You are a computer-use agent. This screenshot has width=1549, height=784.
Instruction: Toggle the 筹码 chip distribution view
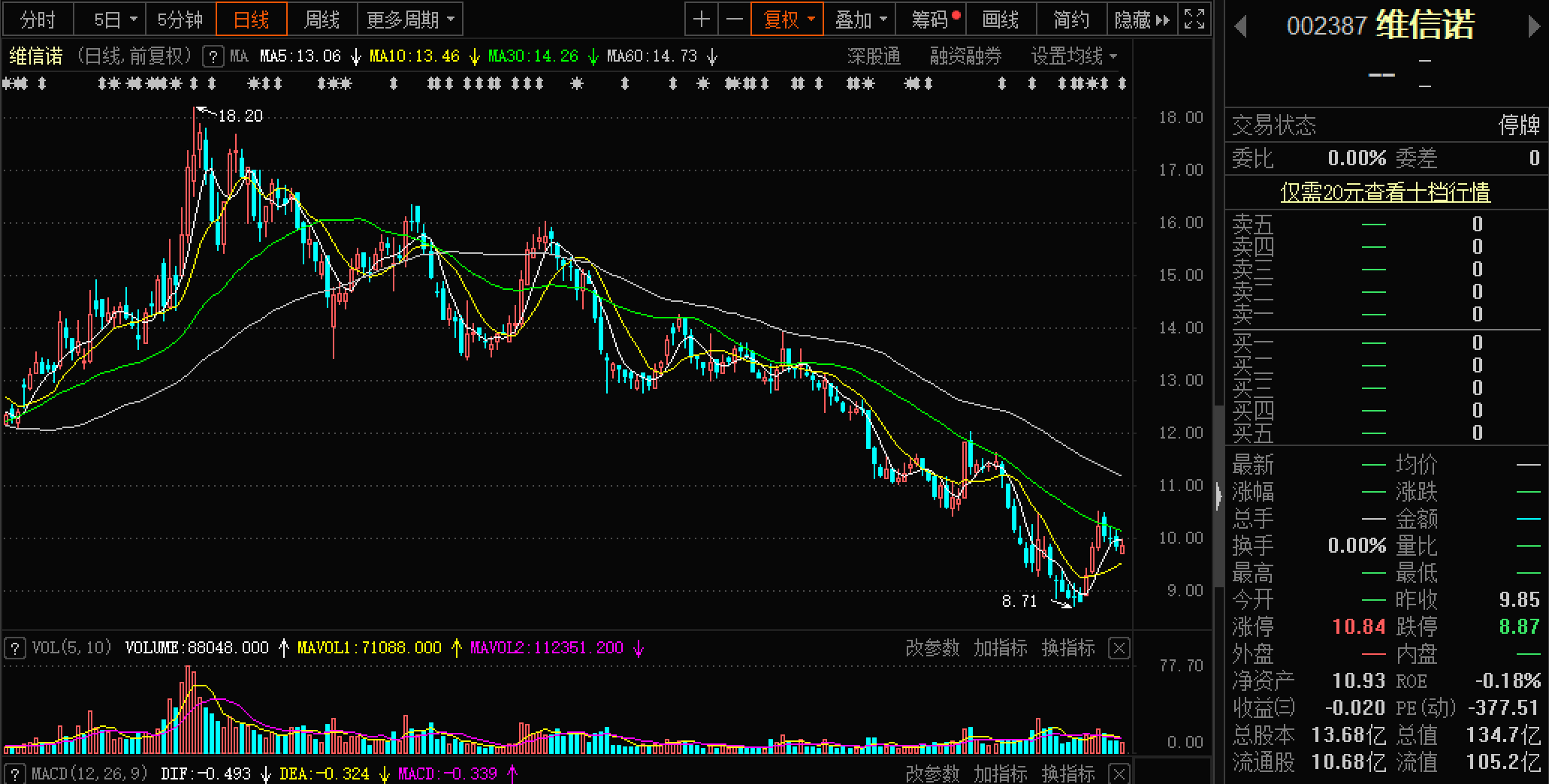(930, 20)
